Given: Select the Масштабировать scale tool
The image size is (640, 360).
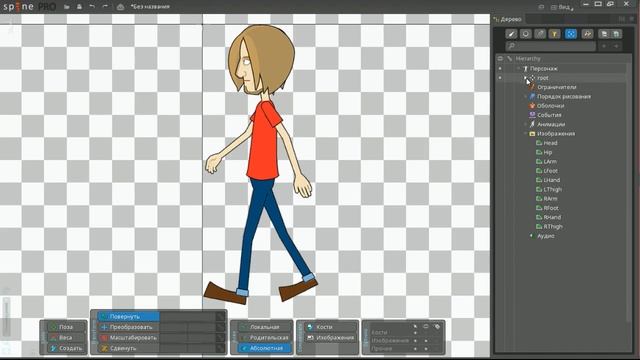Looking at the screenshot, I should point(129,338).
